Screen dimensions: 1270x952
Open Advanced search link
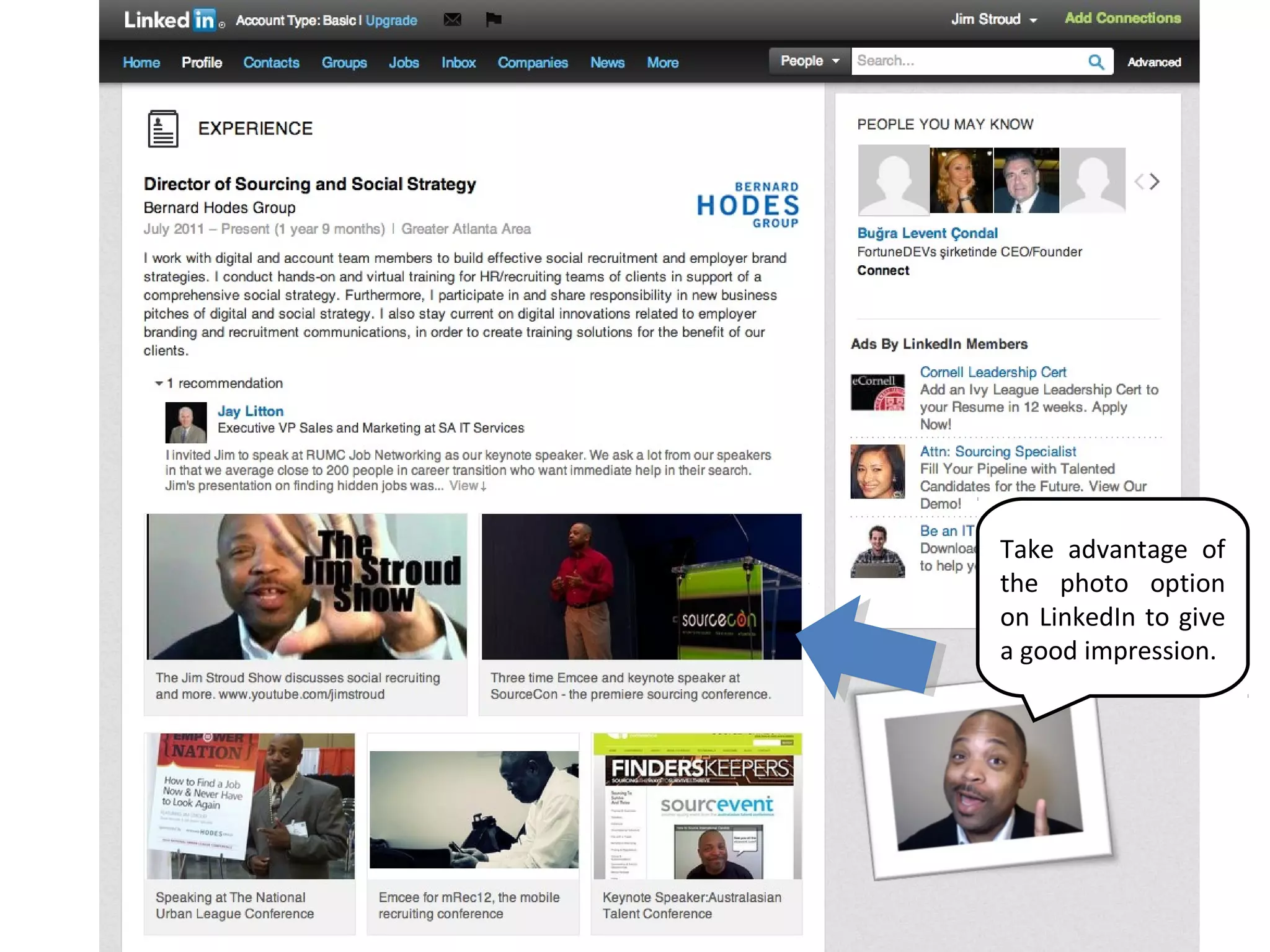tap(1154, 62)
